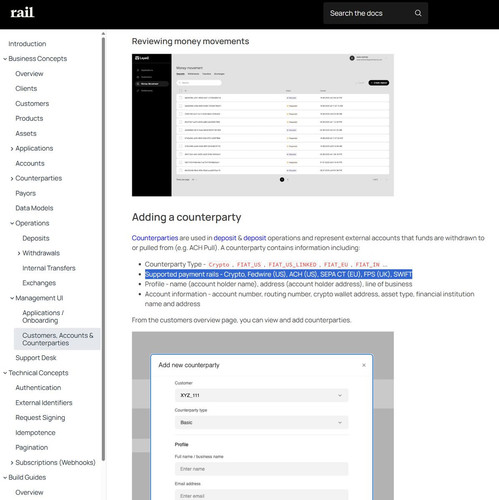Open the Idempotence page
Image resolution: width=499 pixels, height=500 pixels.
[x=35, y=433]
